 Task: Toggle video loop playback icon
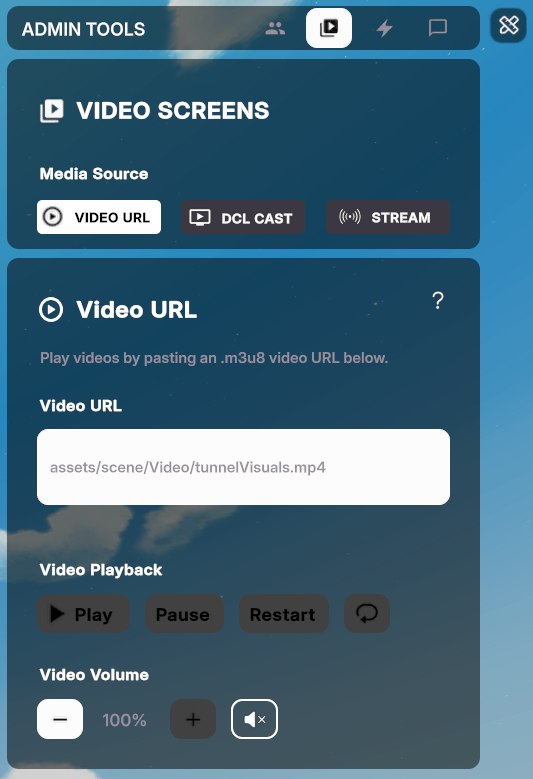367,614
